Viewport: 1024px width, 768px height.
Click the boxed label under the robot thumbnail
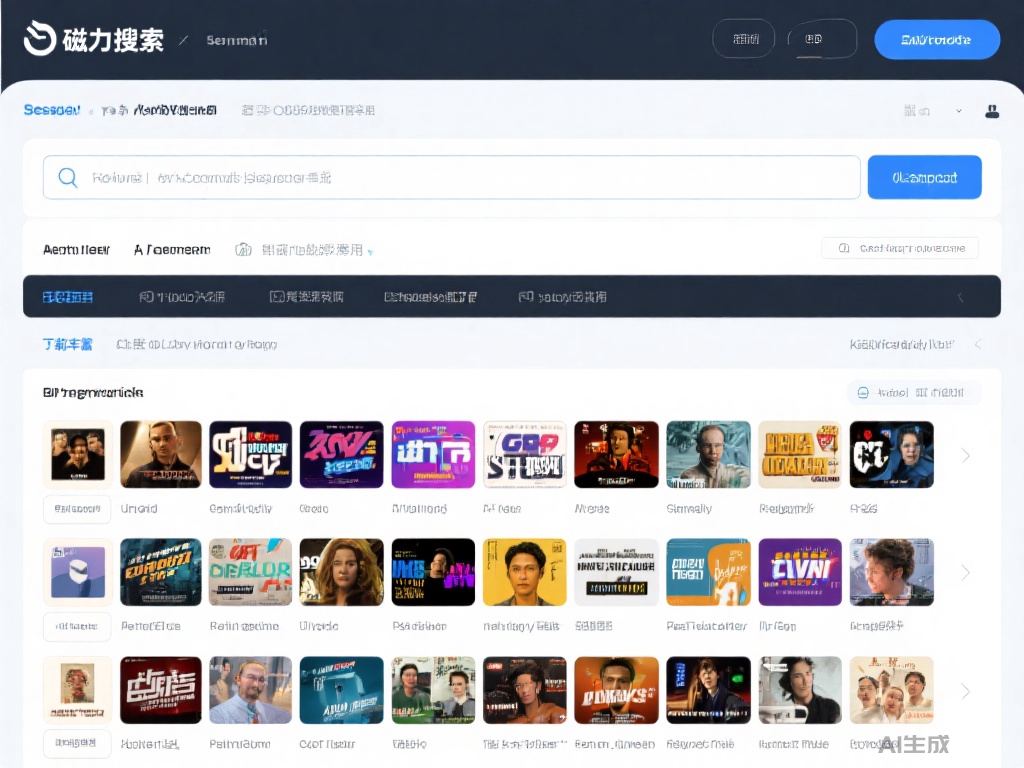click(x=78, y=626)
